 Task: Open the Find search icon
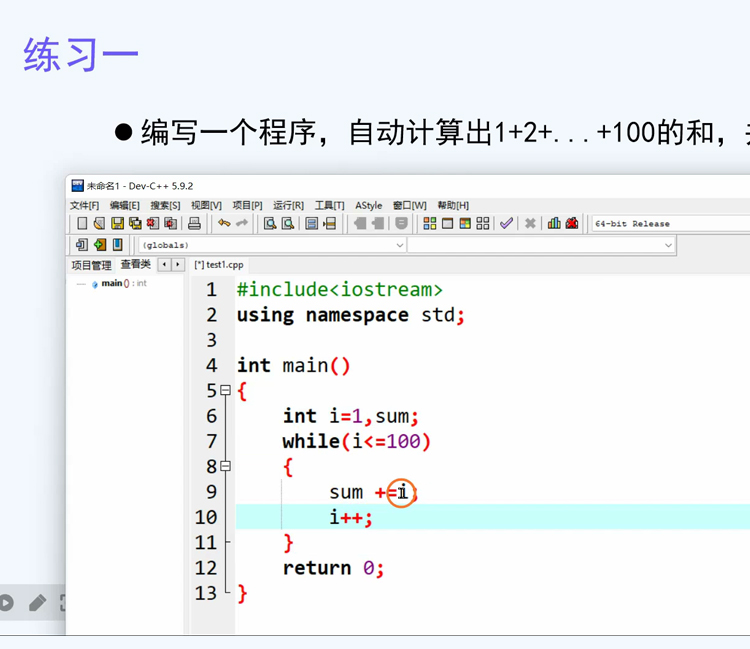pyautogui.click(x=270, y=223)
